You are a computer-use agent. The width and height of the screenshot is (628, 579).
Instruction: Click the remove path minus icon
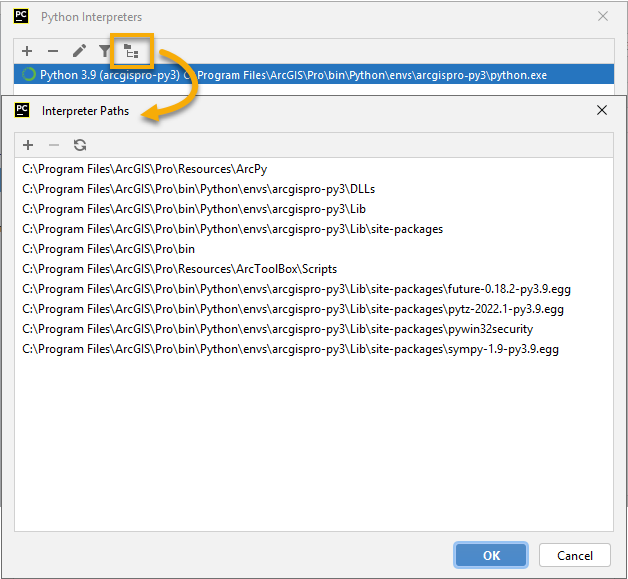(x=54, y=145)
